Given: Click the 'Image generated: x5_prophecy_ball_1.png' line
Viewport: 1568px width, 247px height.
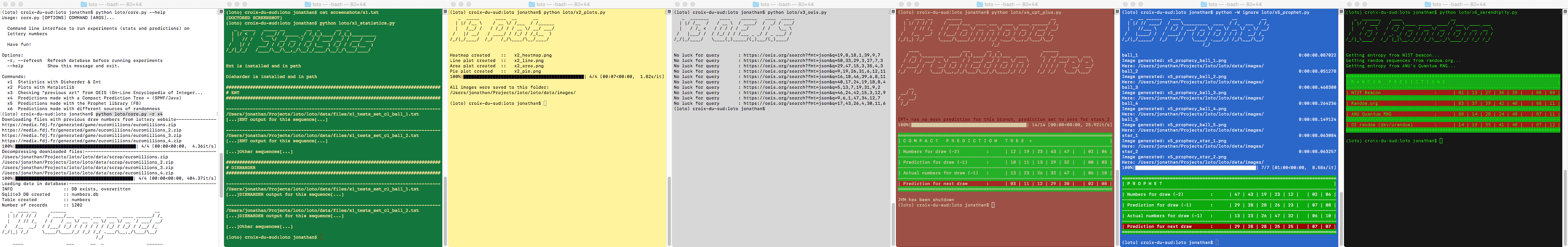Looking at the screenshot, I should (1174, 60).
